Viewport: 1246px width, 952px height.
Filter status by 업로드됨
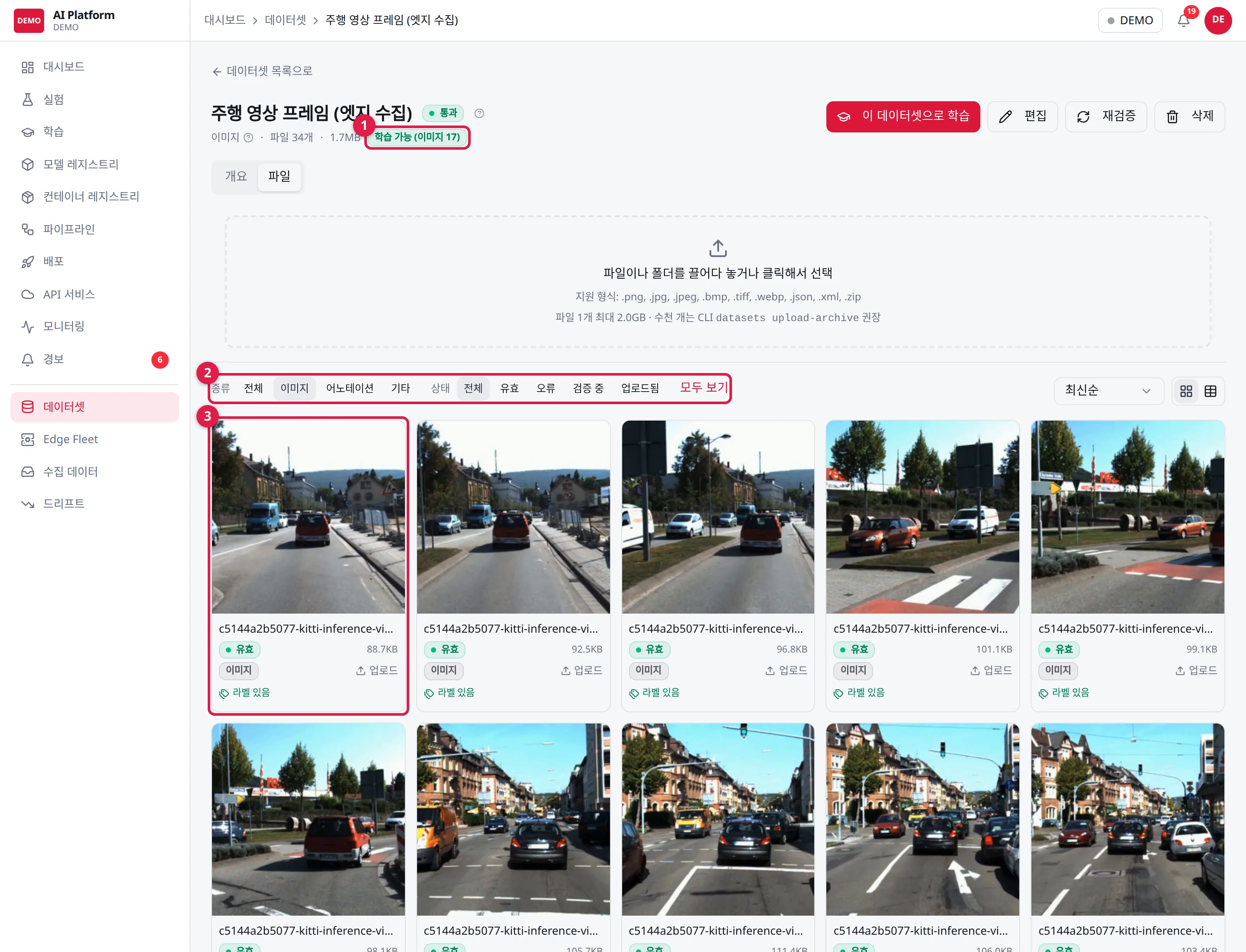(x=640, y=388)
